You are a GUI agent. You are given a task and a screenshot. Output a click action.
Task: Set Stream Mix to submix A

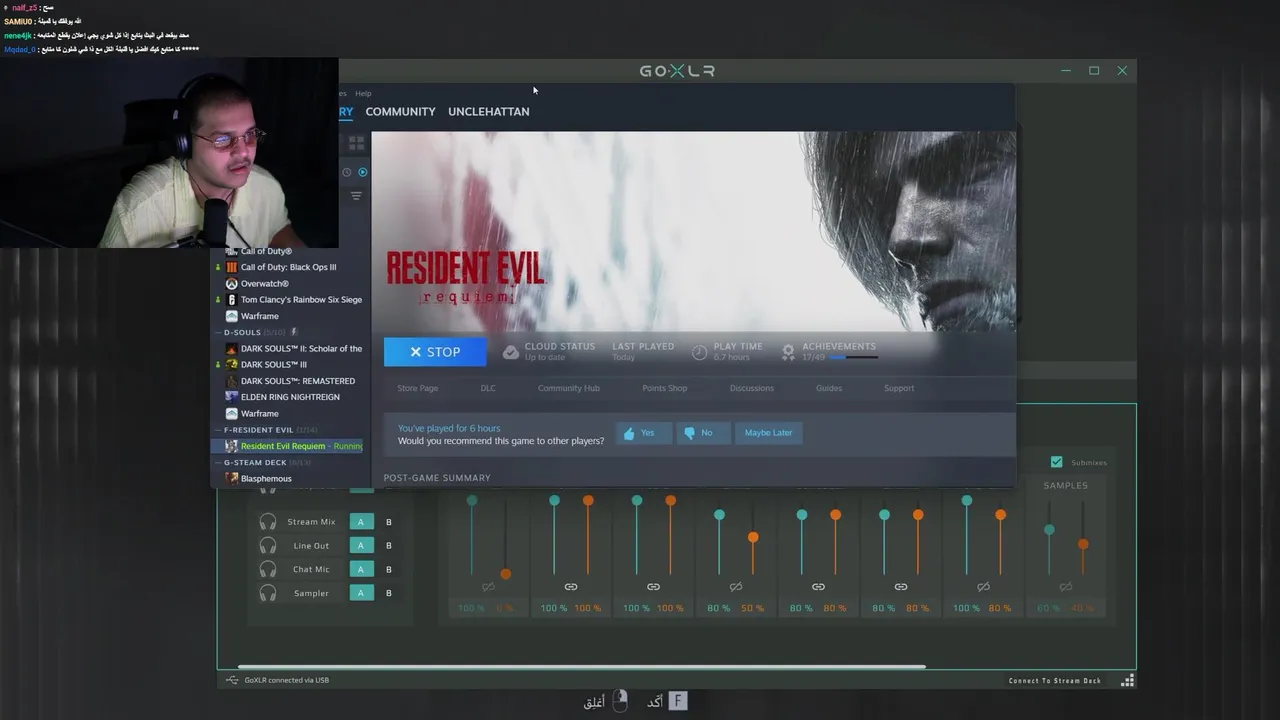[361, 522]
